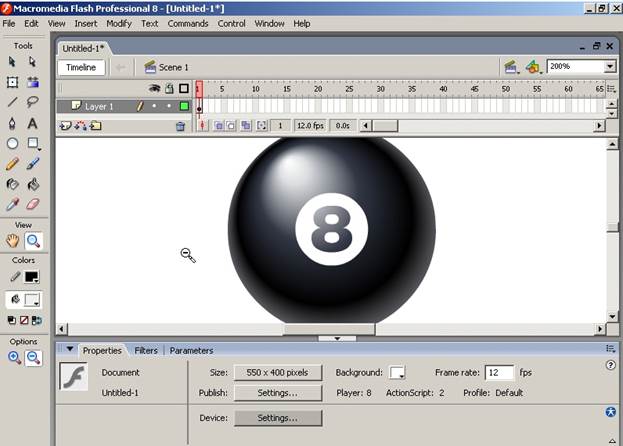Image resolution: width=623 pixels, height=446 pixels.
Task: Toggle show all layers as outlines
Action: [184, 88]
